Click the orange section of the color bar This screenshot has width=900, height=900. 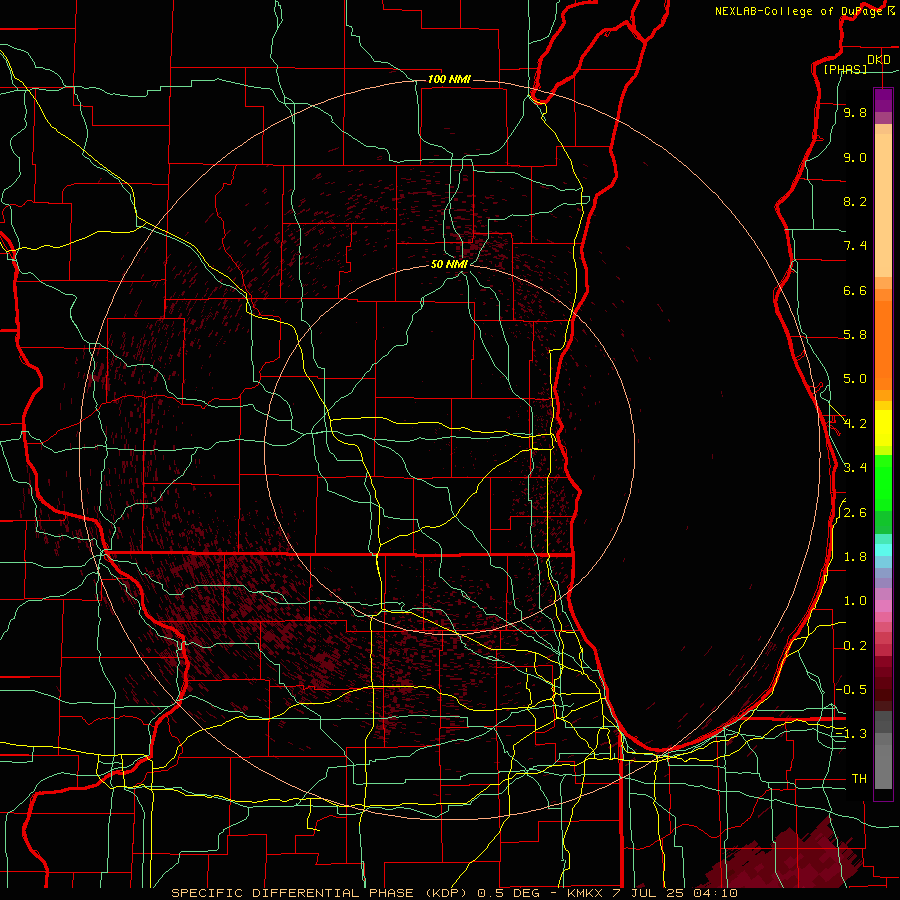click(883, 344)
